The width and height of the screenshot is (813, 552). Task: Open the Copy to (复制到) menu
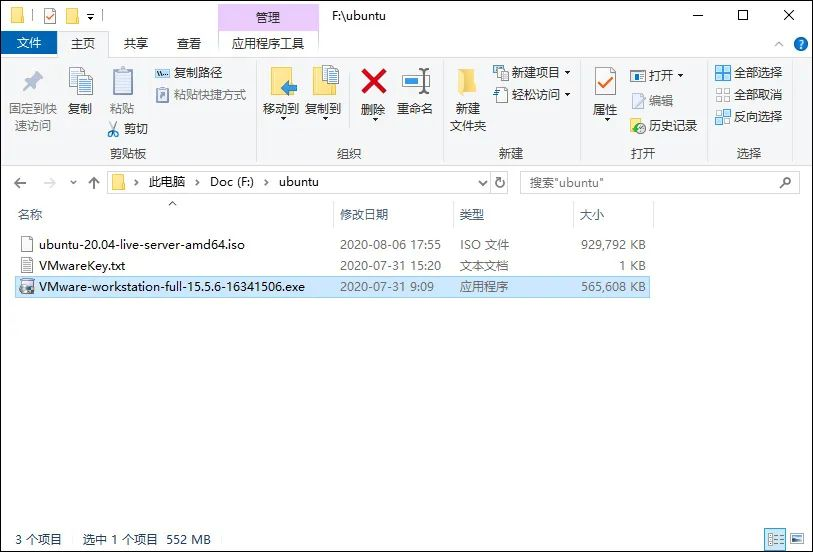pos(324,93)
